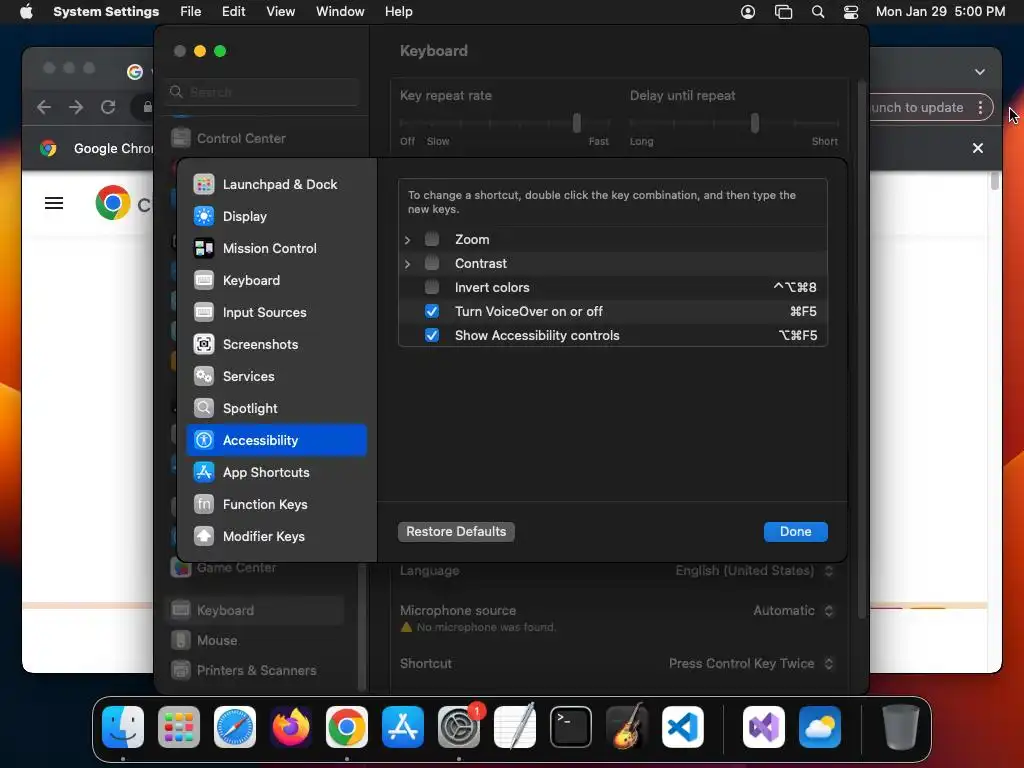Select Display shortcuts category
The height and width of the screenshot is (768, 1024).
coord(276,216)
